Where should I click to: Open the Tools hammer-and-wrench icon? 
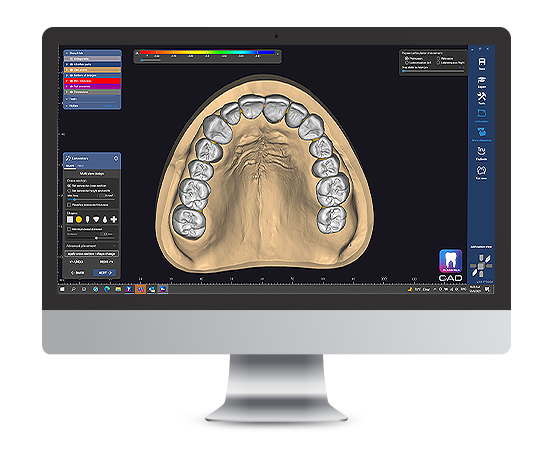[482, 98]
